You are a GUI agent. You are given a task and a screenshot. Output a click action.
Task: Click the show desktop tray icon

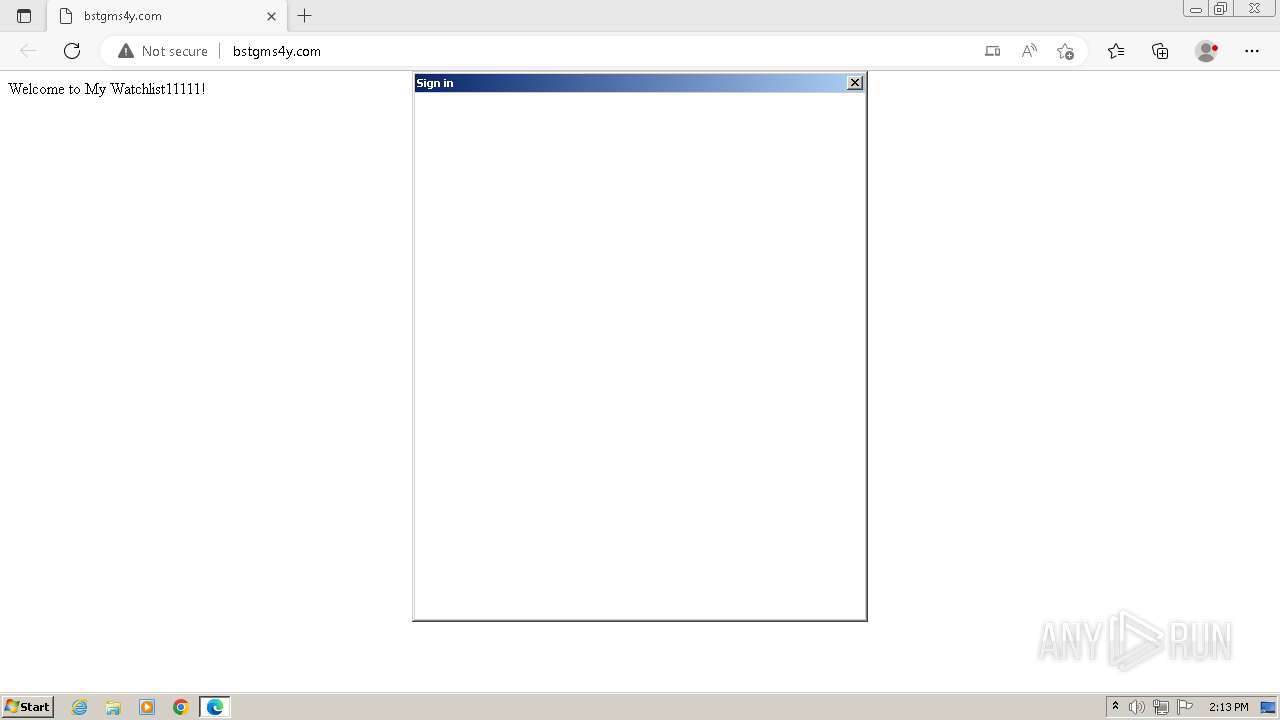pos(1268,707)
